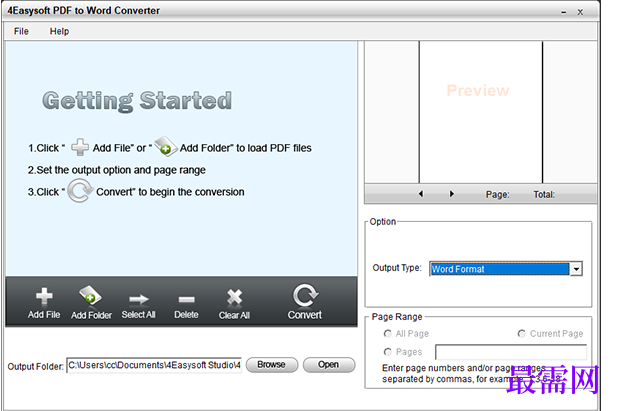The image size is (618, 411).
Task: Click the Add File plus icon
Action: 44,297
